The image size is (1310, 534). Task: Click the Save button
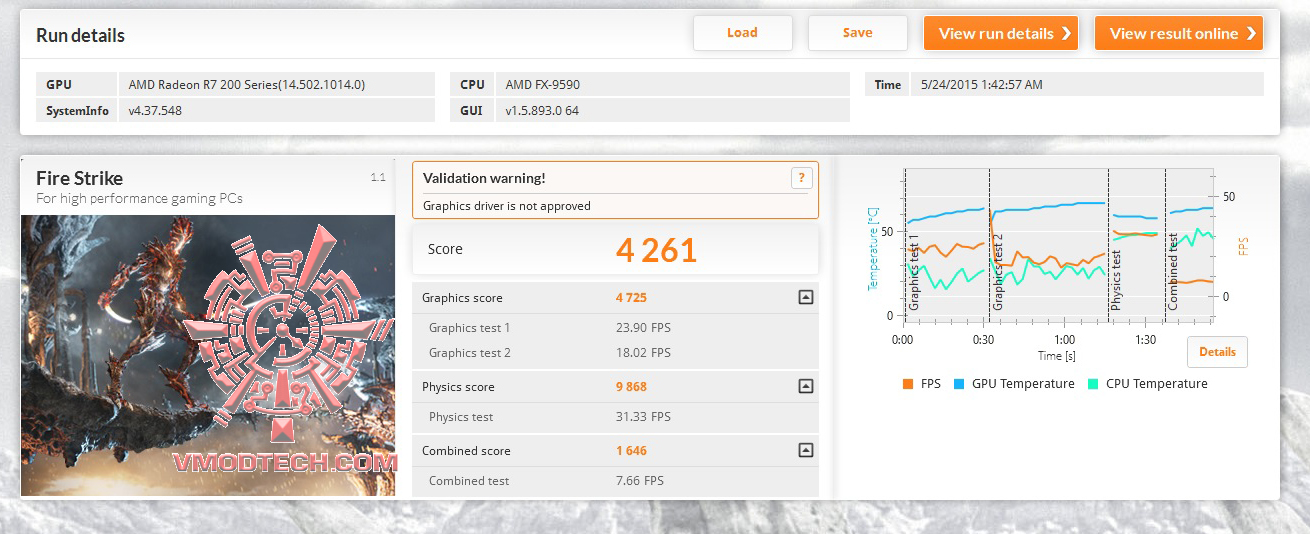(857, 33)
